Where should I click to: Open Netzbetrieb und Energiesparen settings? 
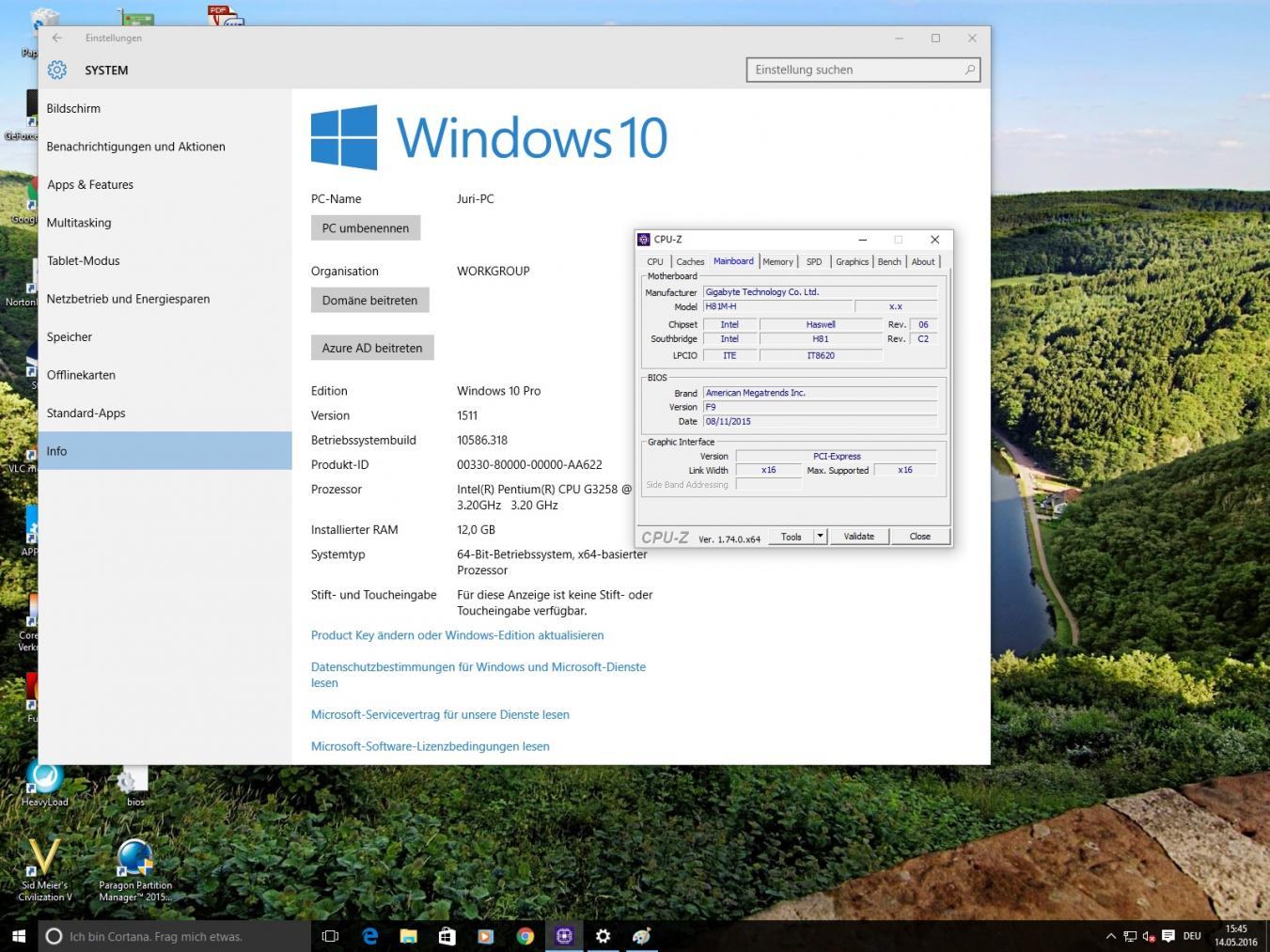[165, 299]
